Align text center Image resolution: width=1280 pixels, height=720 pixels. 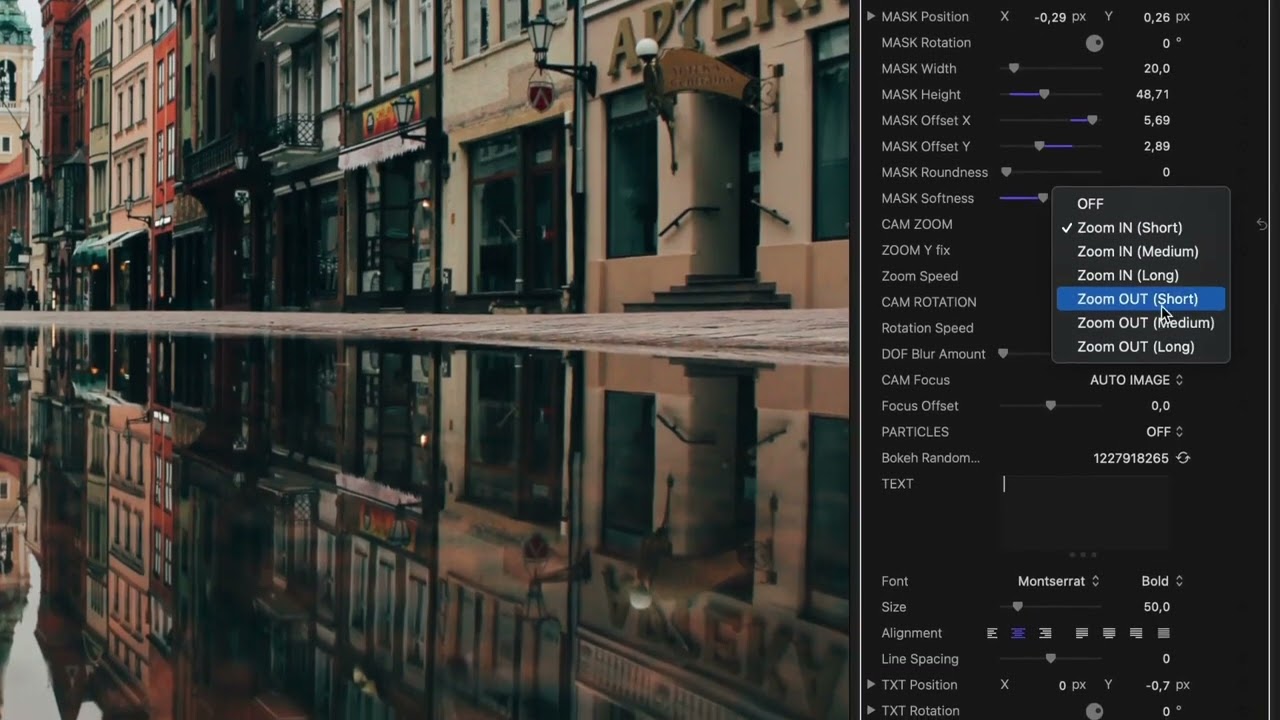[1019, 633]
